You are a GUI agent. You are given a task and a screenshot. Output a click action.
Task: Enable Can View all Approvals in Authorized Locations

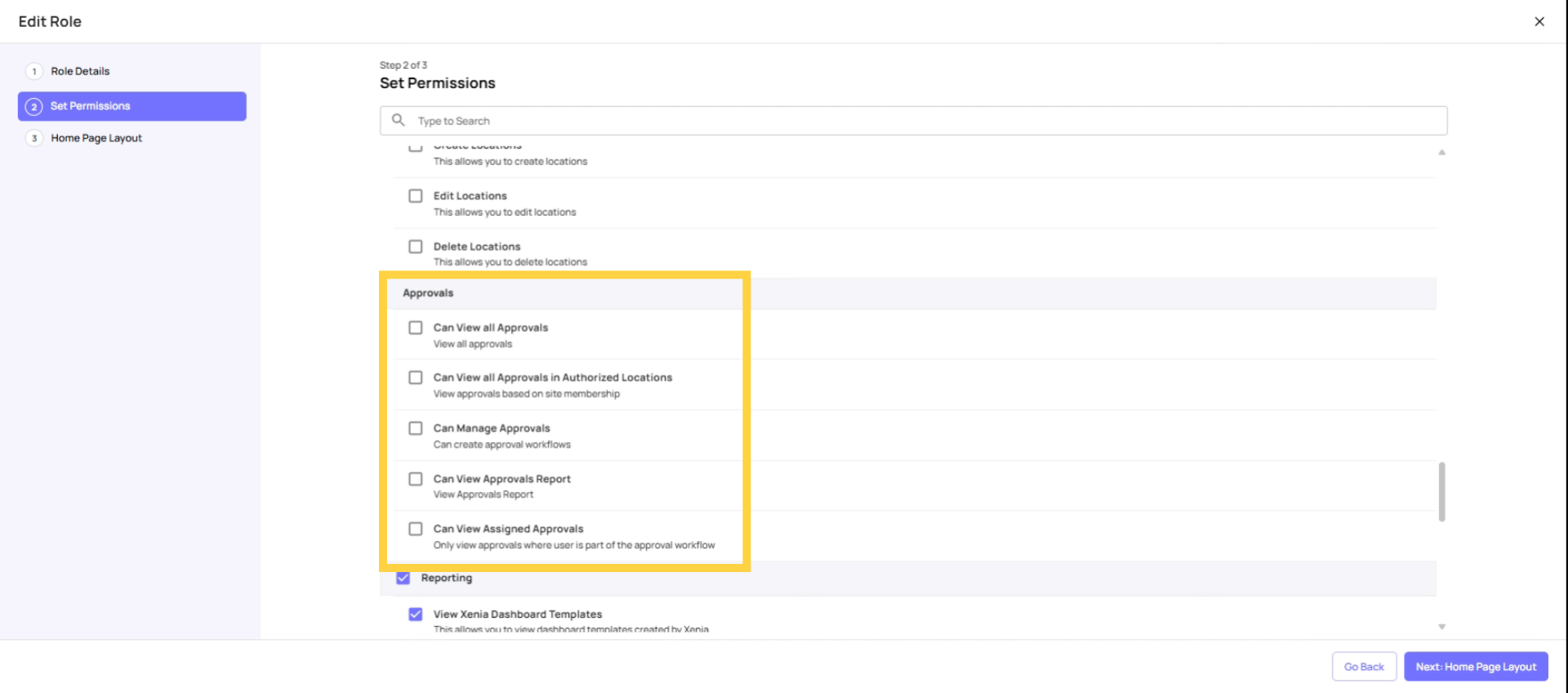[x=416, y=378]
